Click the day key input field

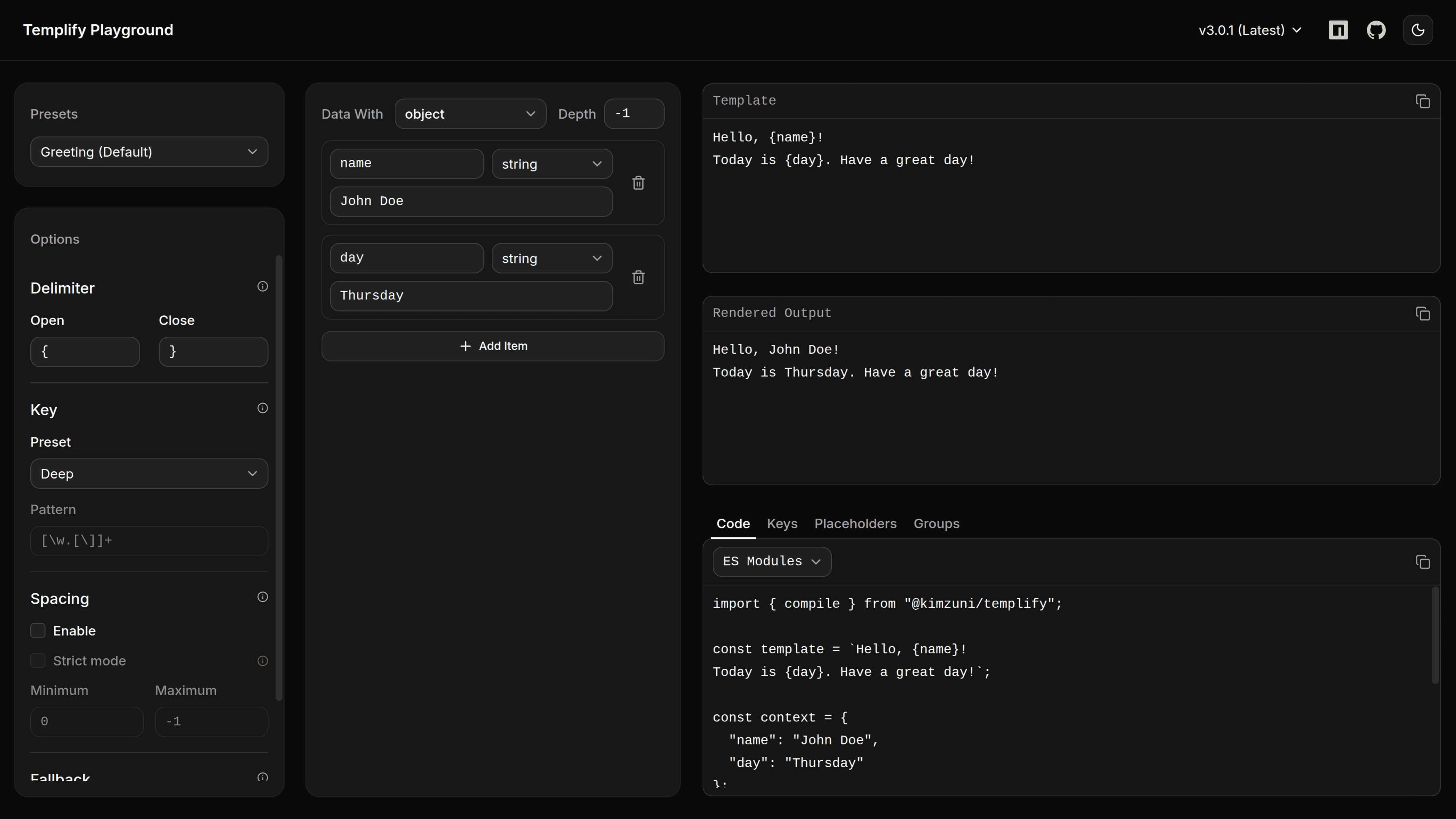pyautogui.click(x=407, y=258)
